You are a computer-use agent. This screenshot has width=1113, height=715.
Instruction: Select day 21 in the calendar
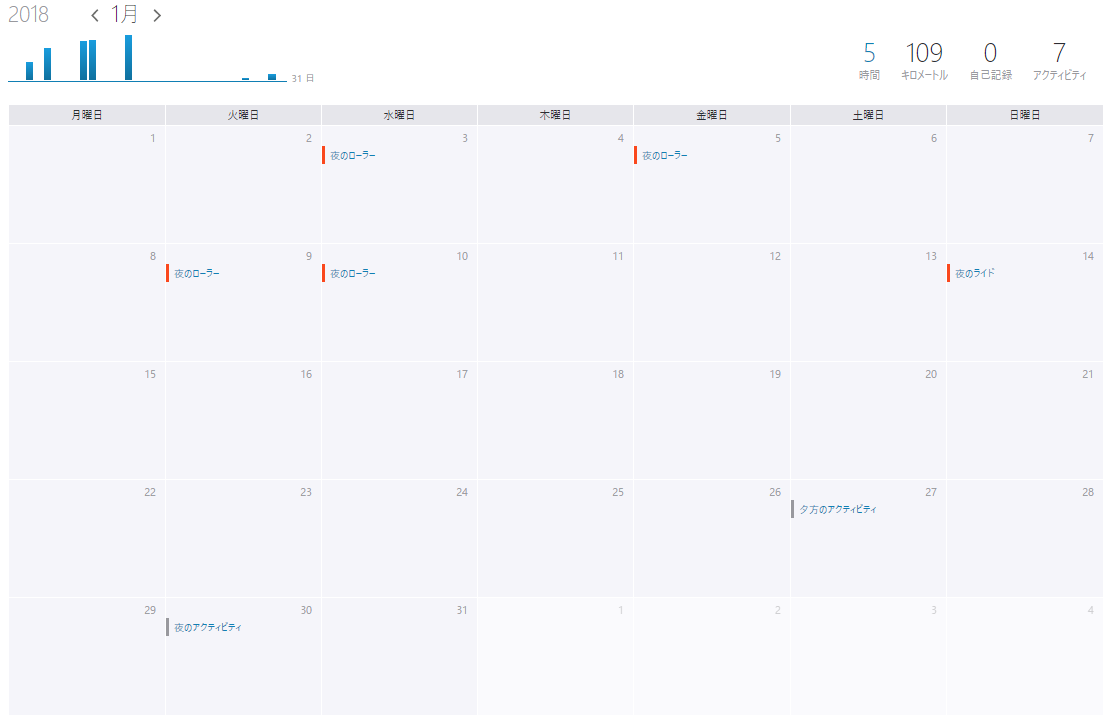click(1025, 420)
